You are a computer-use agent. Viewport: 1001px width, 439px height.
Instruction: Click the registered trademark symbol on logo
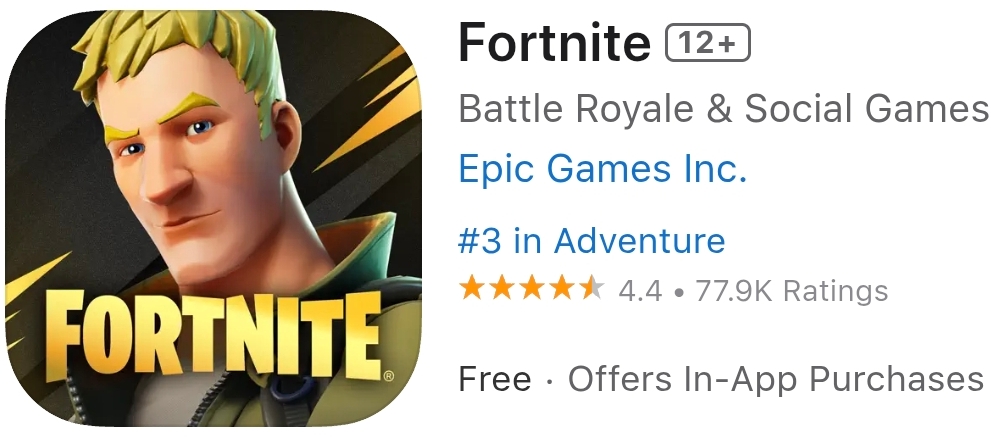coord(389,375)
